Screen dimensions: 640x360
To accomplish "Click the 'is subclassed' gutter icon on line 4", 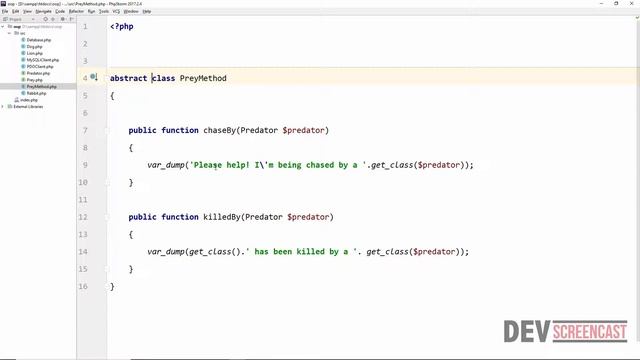I will point(94,77).
